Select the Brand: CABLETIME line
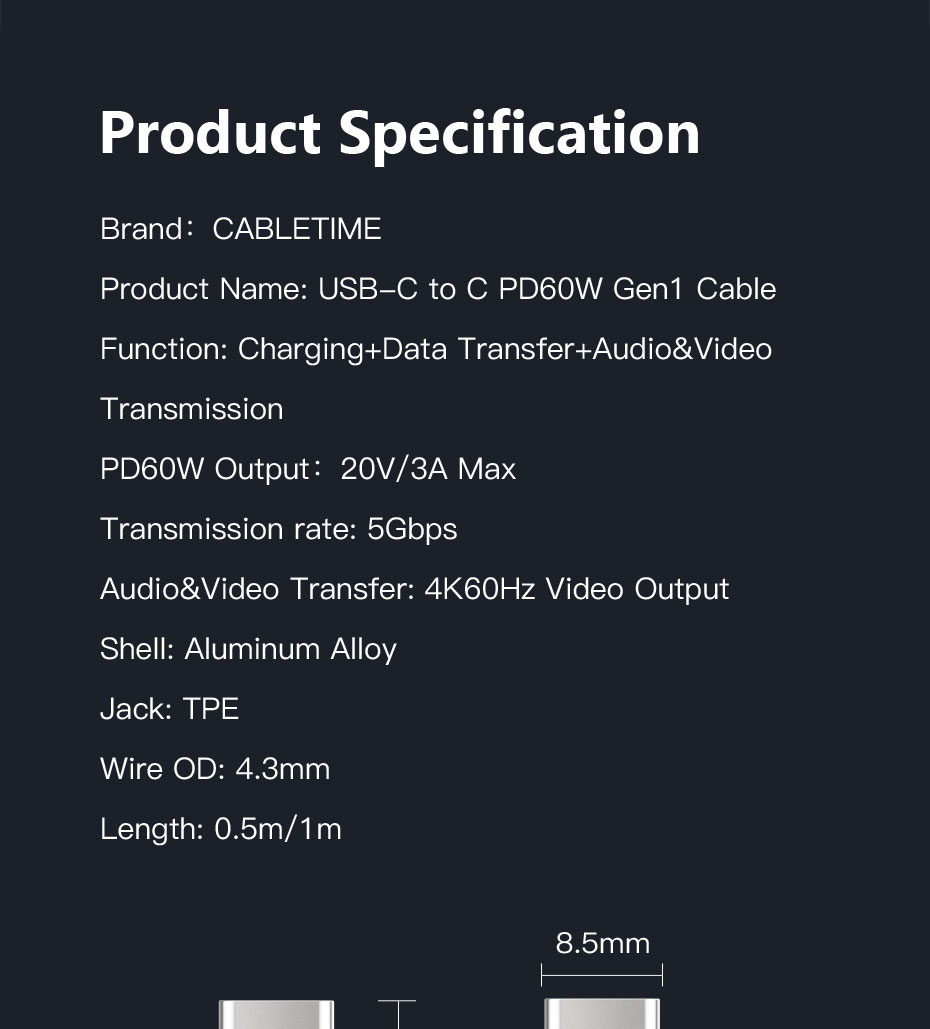The width and height of the screenshot is (930, 1029). click(x=241, y=229)
